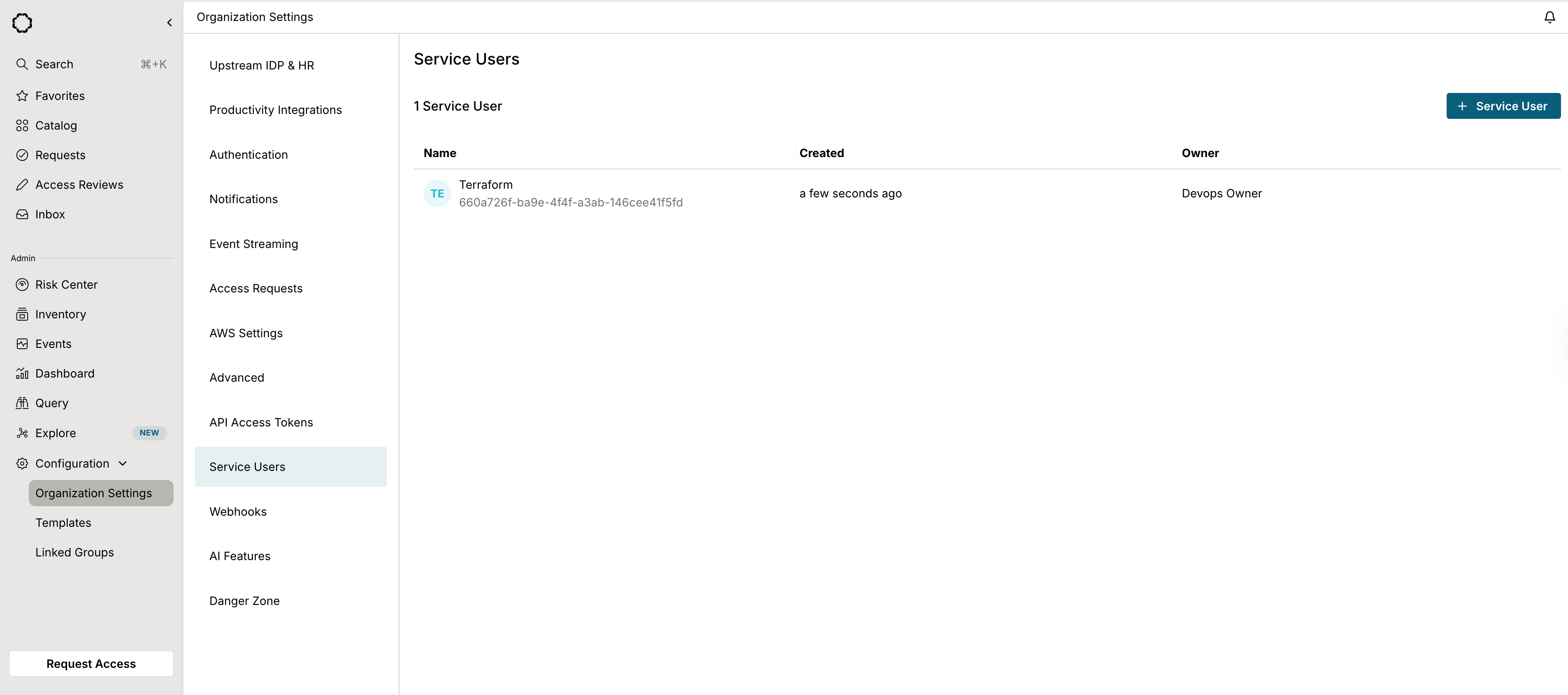Click the Explore graph icon
The height and width of the screenshot is (695, 1568).
click(22, 433)
